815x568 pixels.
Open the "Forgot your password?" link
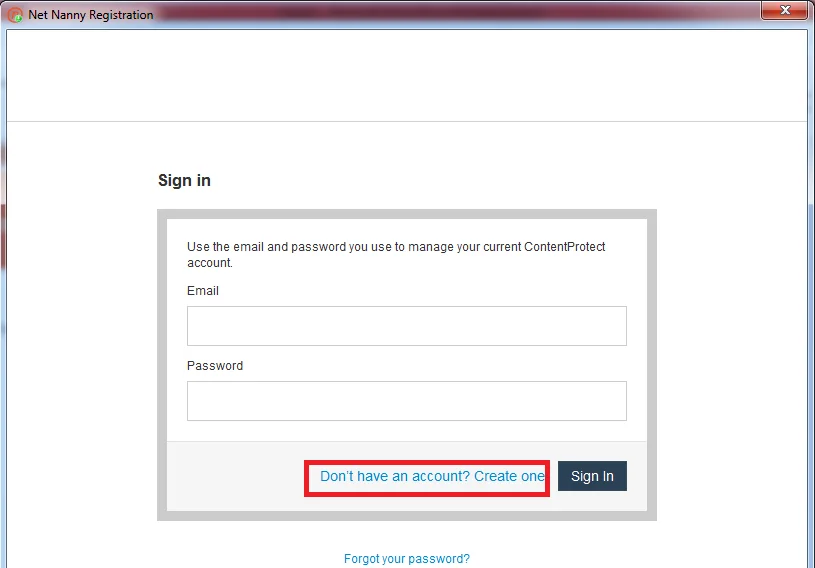tap(406, 559)
